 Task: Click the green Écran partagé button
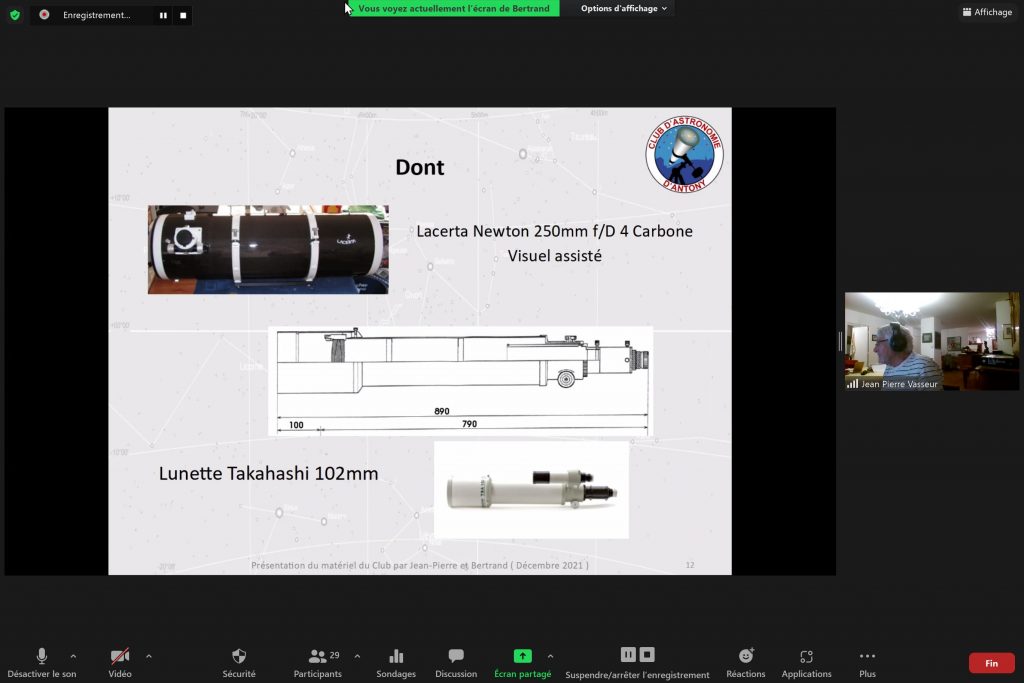[x=522, y=663]
